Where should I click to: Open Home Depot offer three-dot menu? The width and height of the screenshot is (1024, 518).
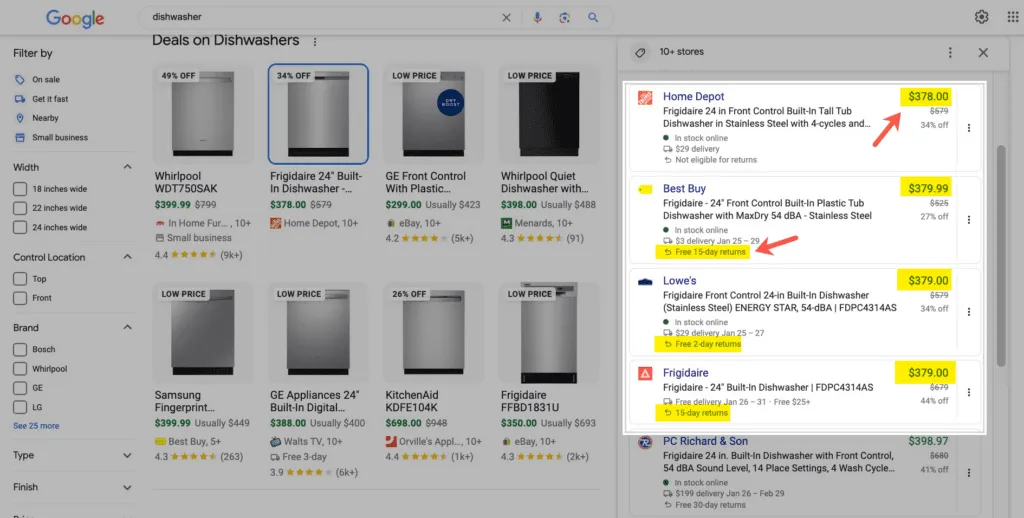(x=969, y=128)
